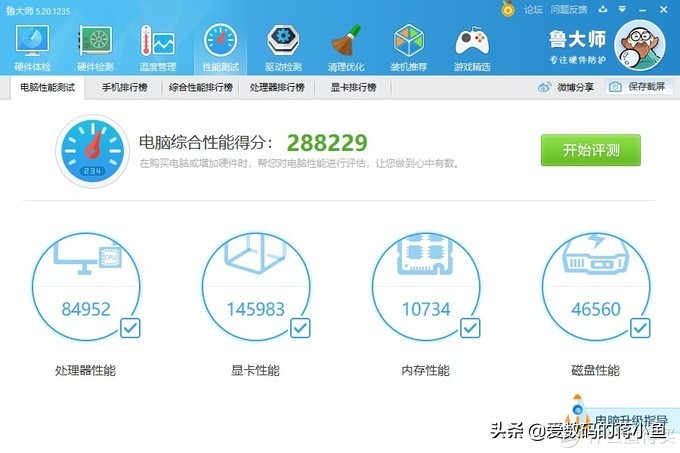Click the graphics card cube icon

(256, 254)
